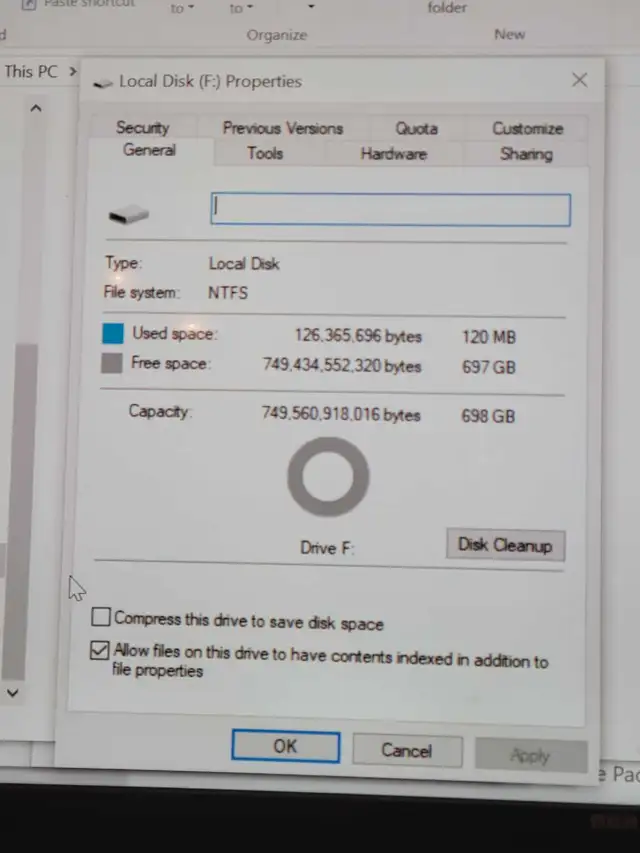640x853 pixels.
Task: Click the Drive F: label
Action: point(327,547)
